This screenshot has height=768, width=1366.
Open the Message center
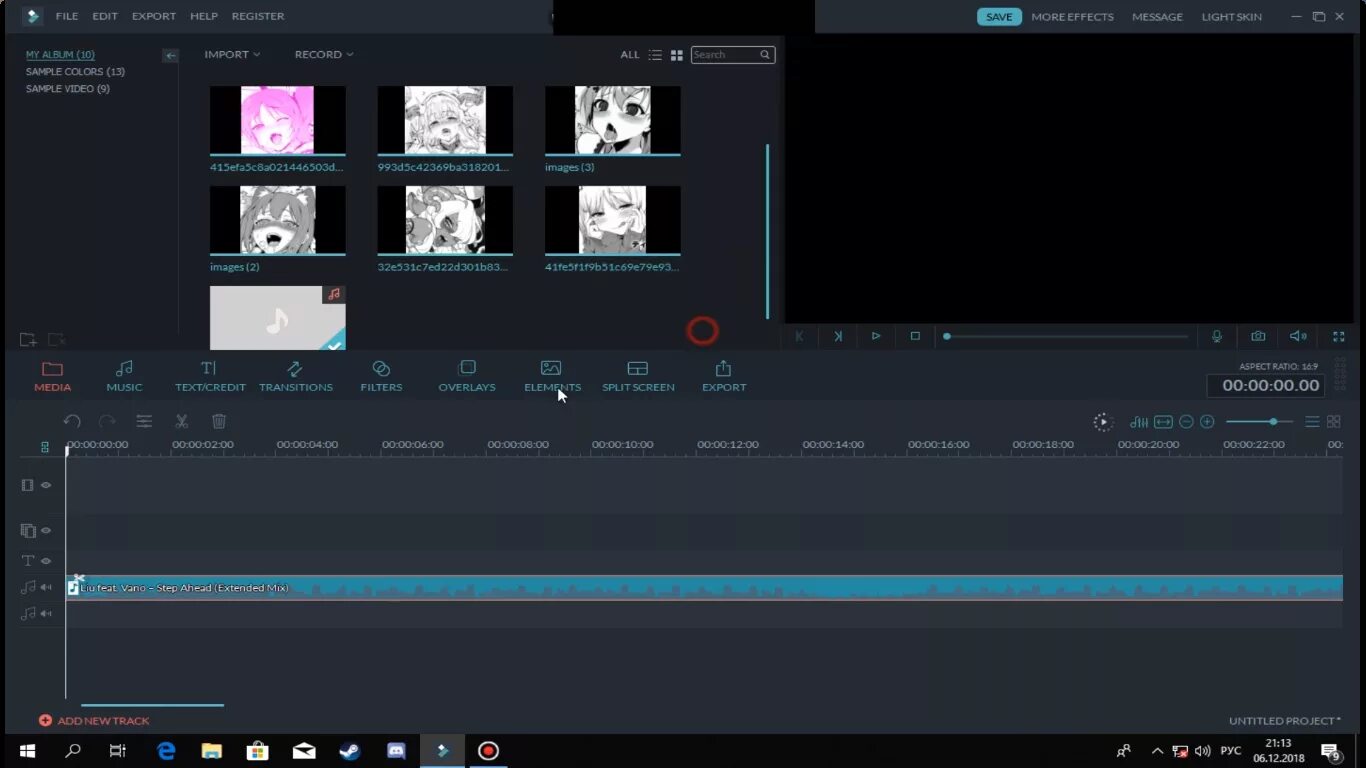click(1157, 17)
